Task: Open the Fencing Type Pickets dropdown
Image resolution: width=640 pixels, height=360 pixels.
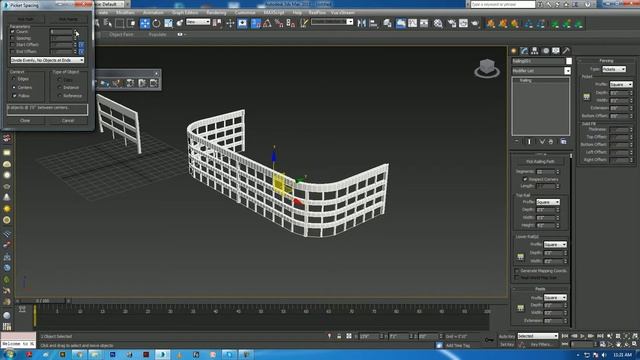Action: pyautogui.click(x=614, y=69)
